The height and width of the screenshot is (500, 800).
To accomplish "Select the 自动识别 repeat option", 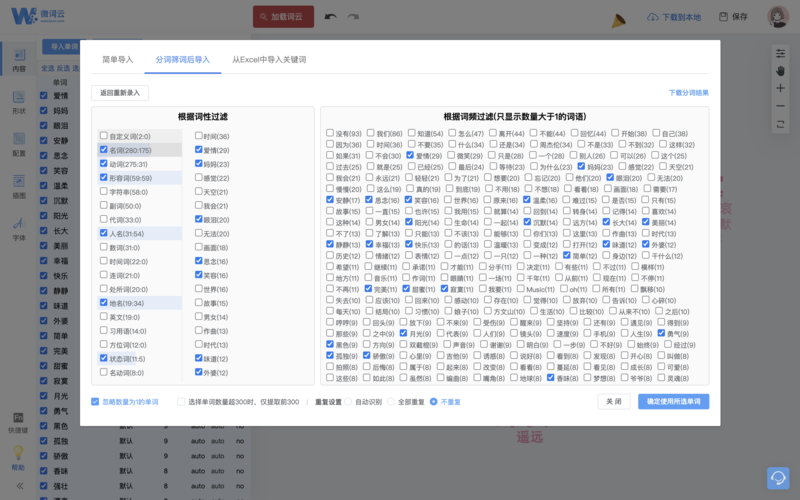I will tap(348, 402).
